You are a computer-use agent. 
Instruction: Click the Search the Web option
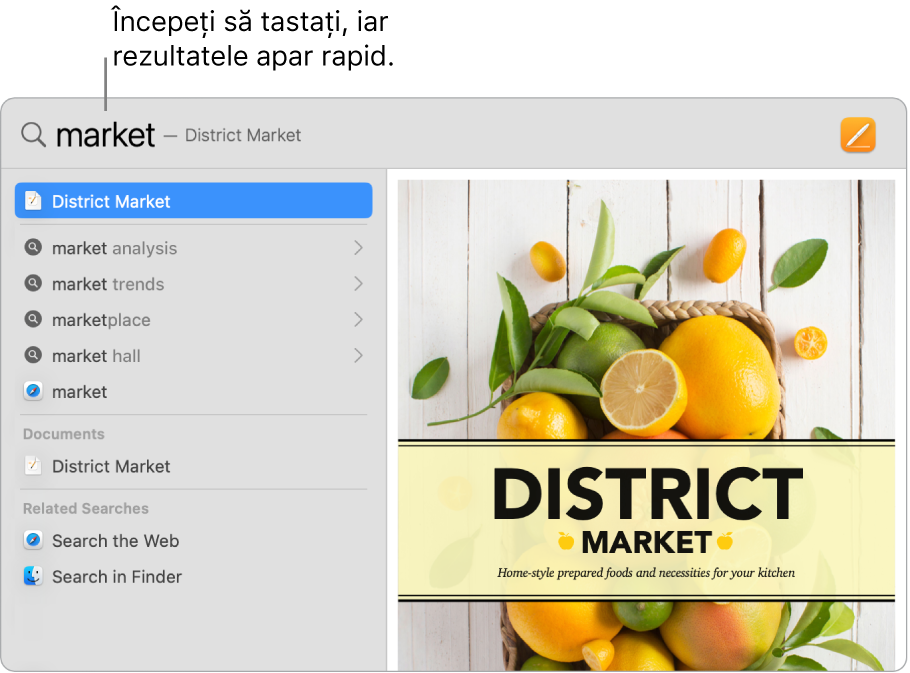pos(114,540)
